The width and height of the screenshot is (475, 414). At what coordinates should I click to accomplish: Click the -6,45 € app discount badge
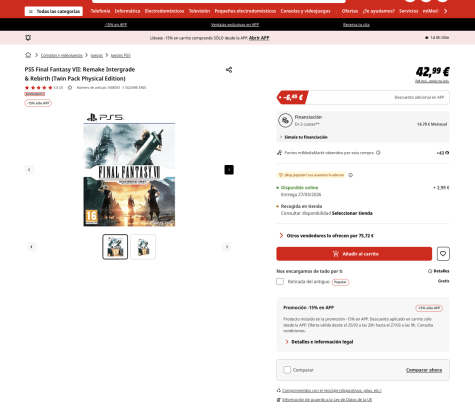[x=293, y=97]
